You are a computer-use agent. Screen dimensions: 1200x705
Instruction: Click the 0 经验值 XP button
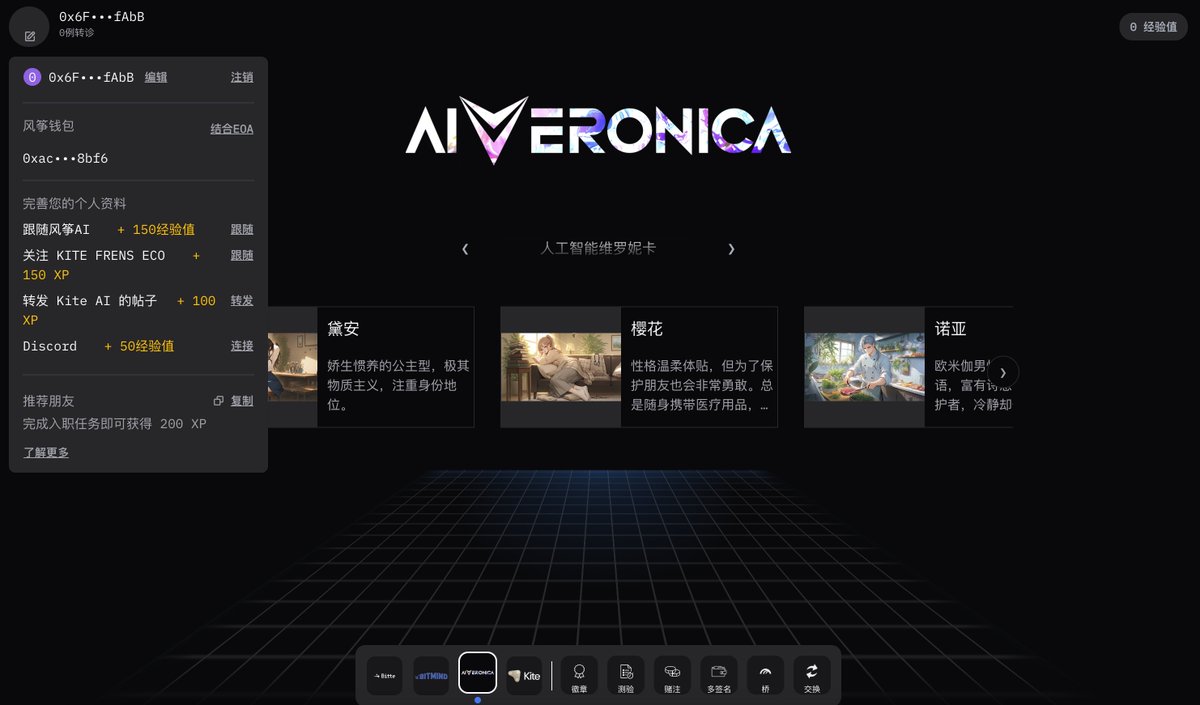pos(1153,27)
